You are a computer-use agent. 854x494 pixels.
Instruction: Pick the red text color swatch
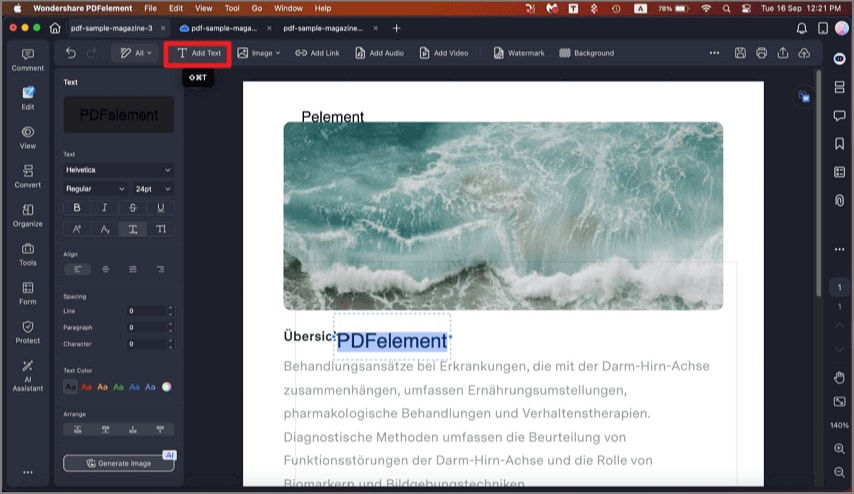(86, 387)
